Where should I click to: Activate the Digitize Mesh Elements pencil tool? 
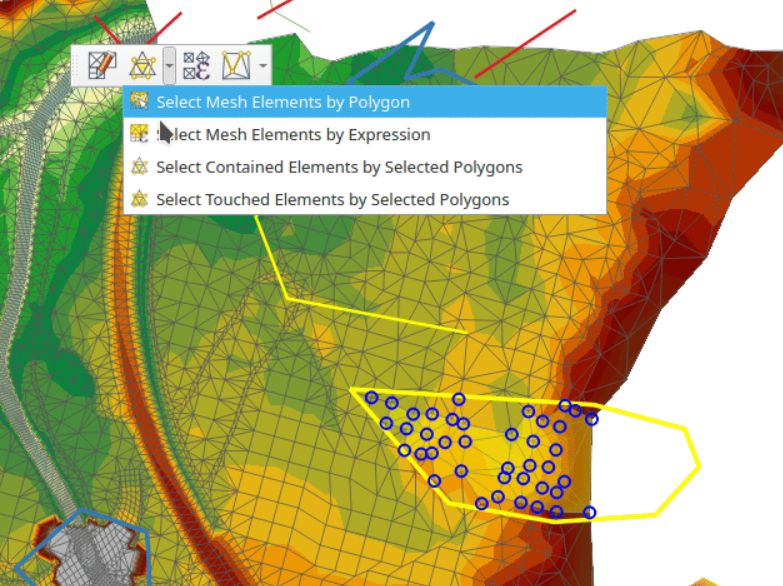(x=102, y=65)
